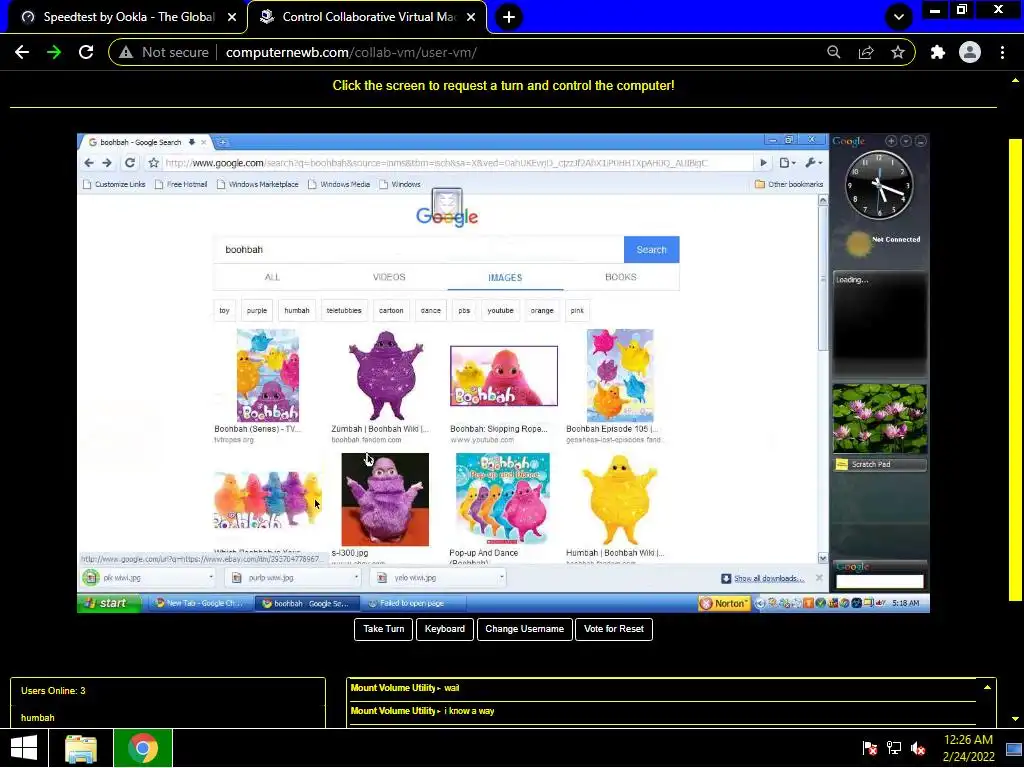Bookmark this page with the star icon

click(x=898, y=52)
